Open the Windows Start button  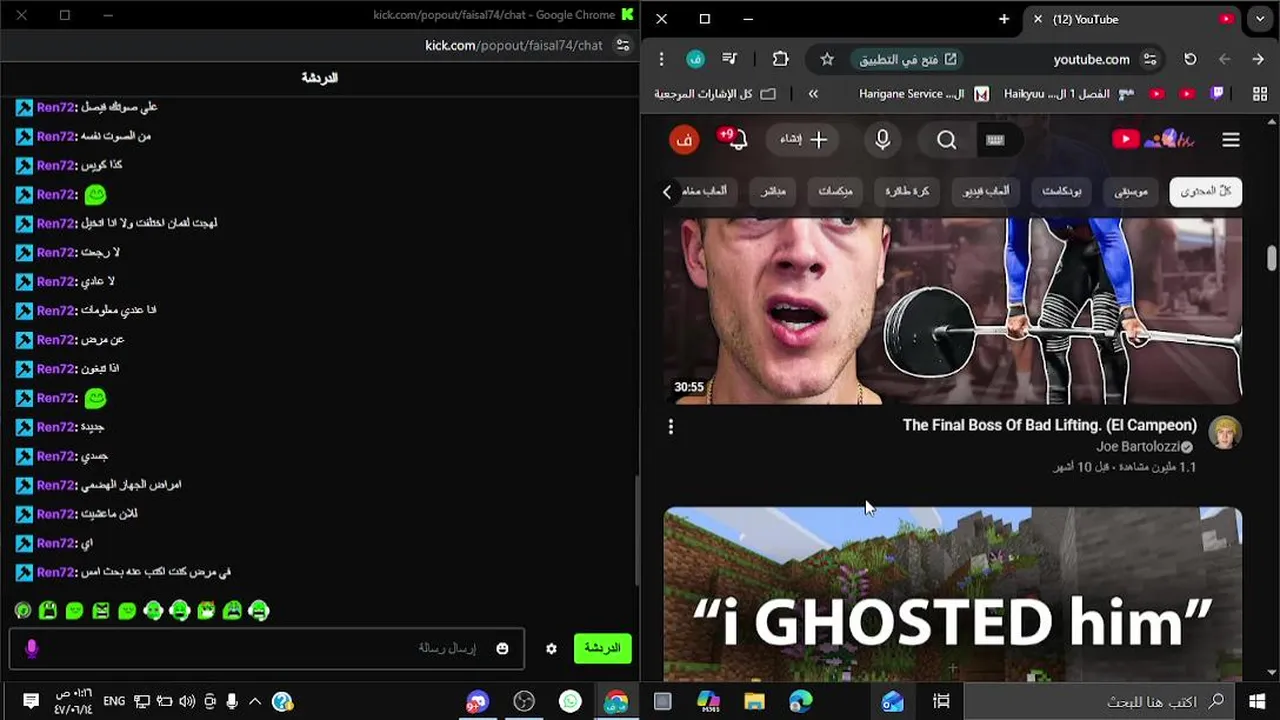tap(1257, 702)
